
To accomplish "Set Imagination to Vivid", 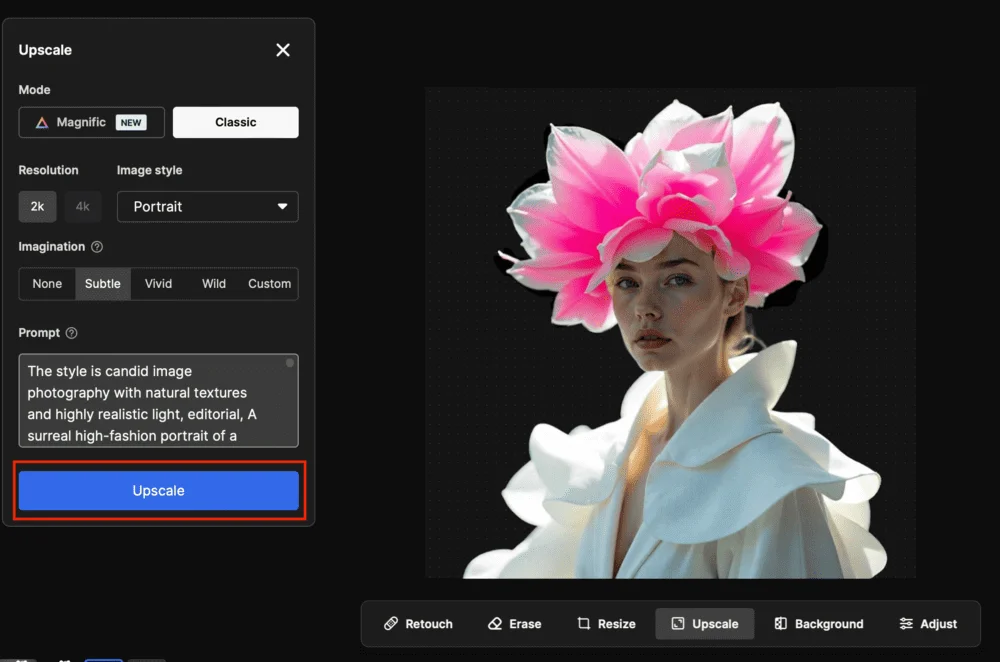I will tap(158, 284).
